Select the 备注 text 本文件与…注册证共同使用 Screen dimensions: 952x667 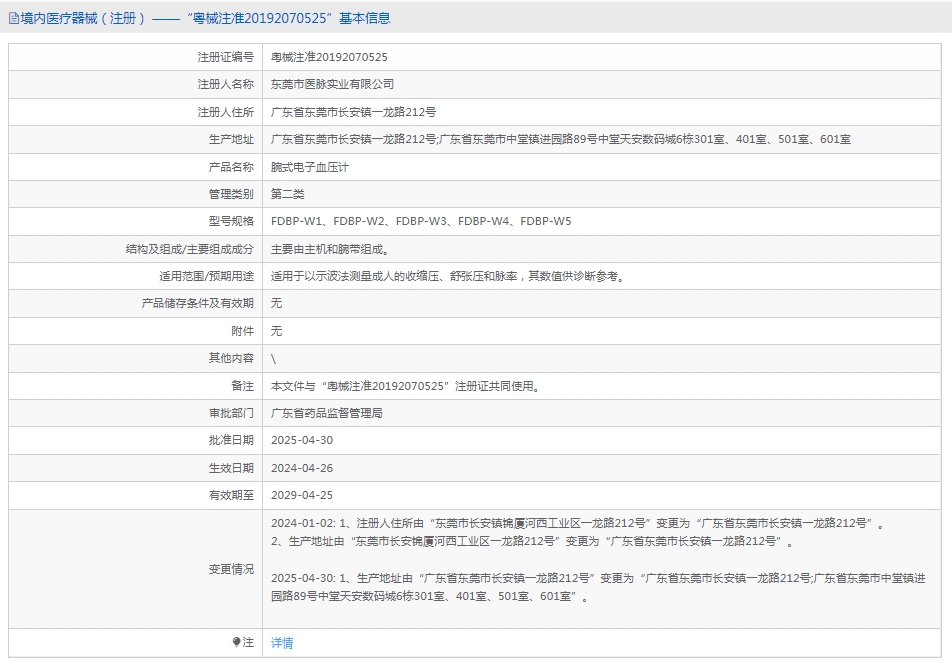pos(406,386)
